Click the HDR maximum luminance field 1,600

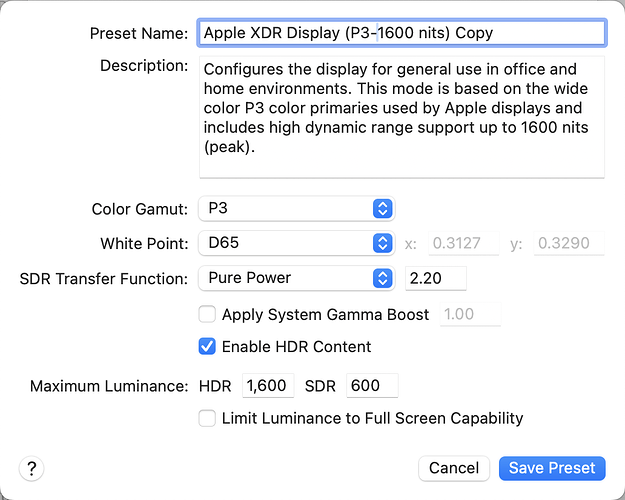[268, 386]
